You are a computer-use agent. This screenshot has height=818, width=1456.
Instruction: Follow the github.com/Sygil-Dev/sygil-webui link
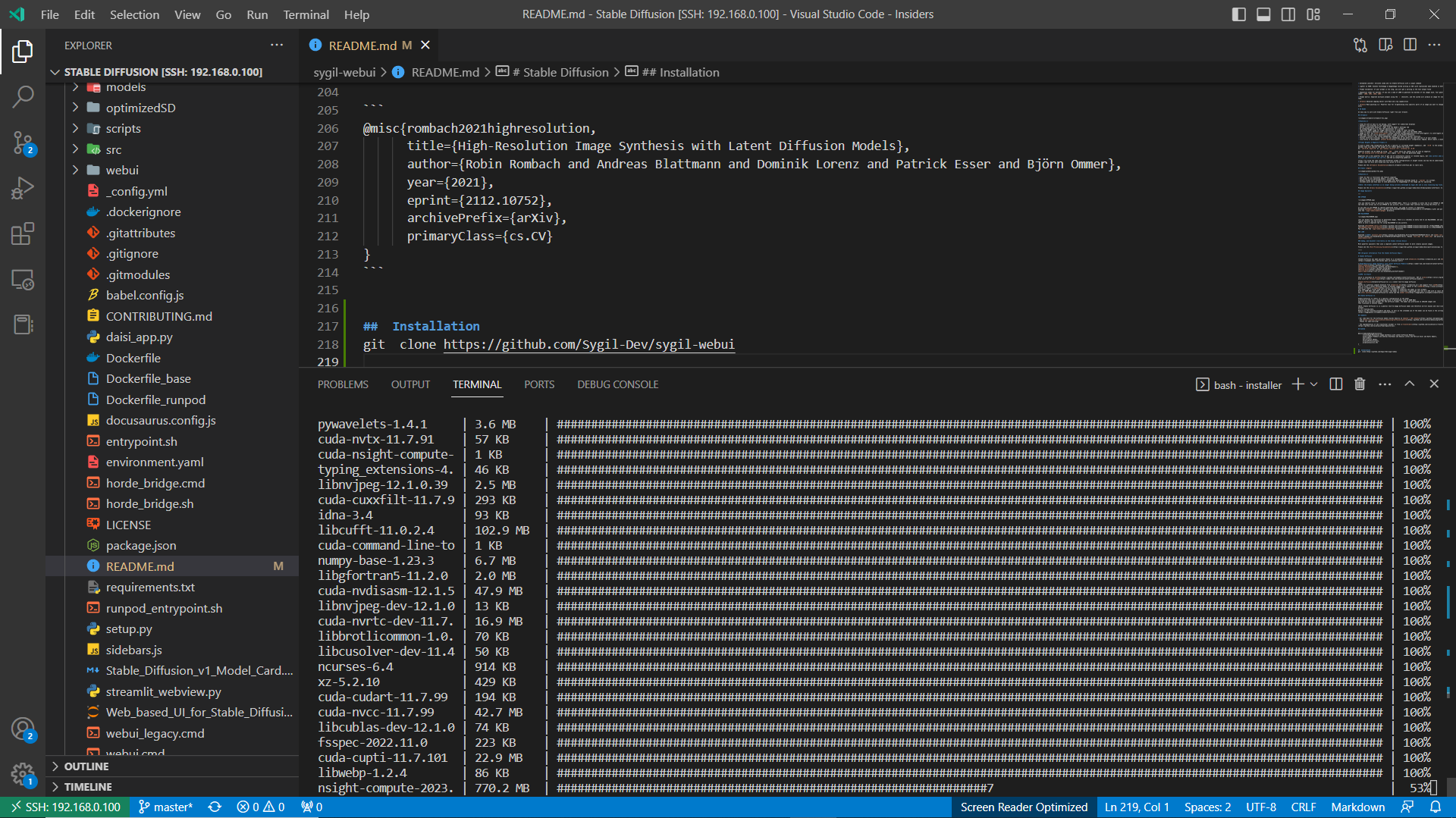[588, 345]
